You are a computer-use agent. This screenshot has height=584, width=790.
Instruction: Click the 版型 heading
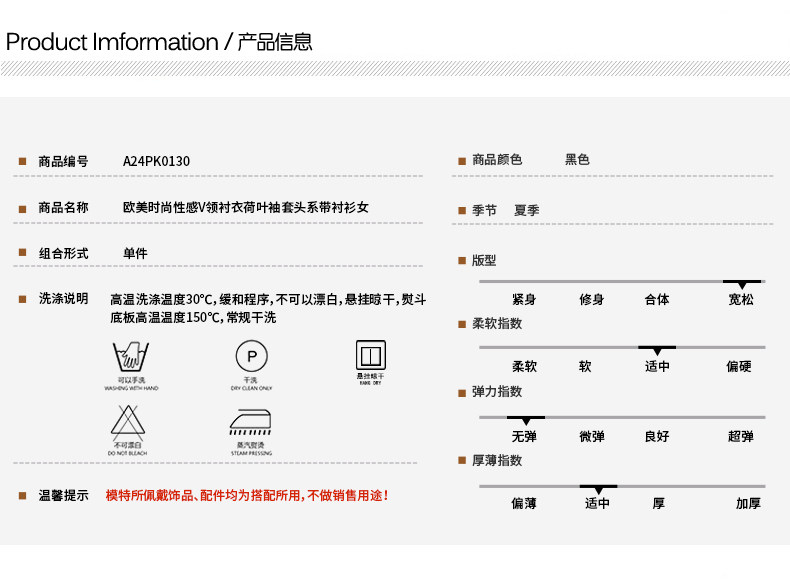pos(484,261)
